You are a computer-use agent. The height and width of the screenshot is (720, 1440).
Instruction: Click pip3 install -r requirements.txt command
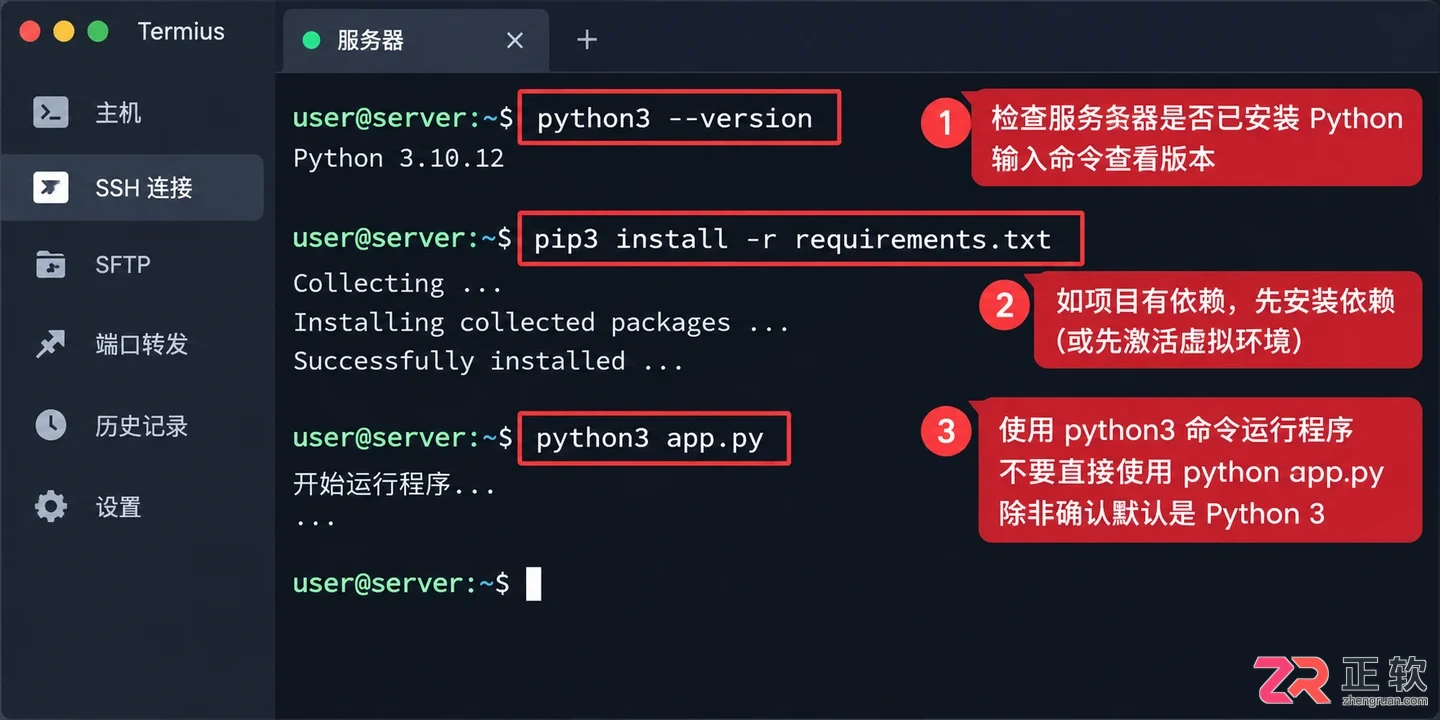pyautogui.click(x=793, y=239)
